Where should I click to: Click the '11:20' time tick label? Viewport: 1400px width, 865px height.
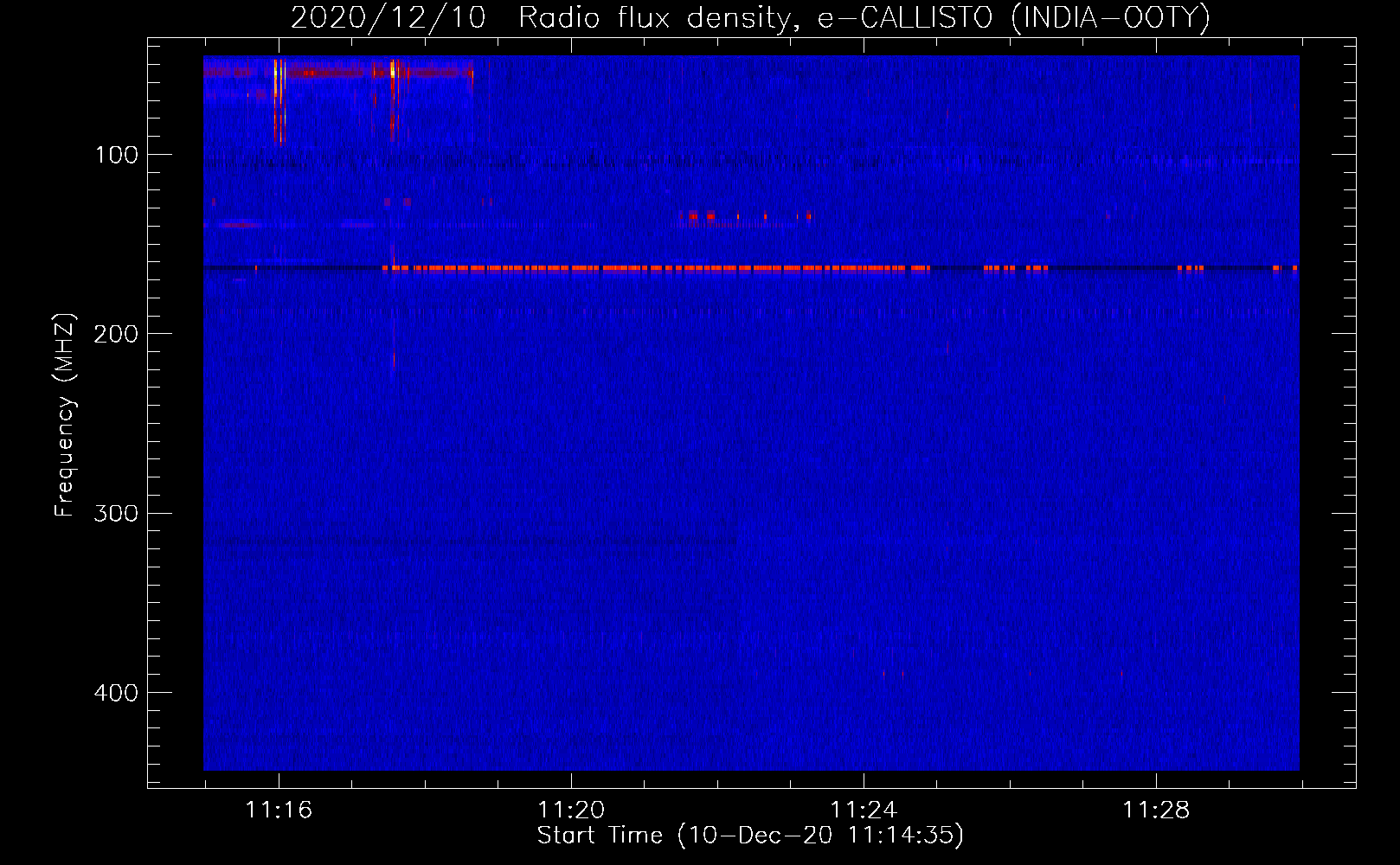tap(571, 811)
